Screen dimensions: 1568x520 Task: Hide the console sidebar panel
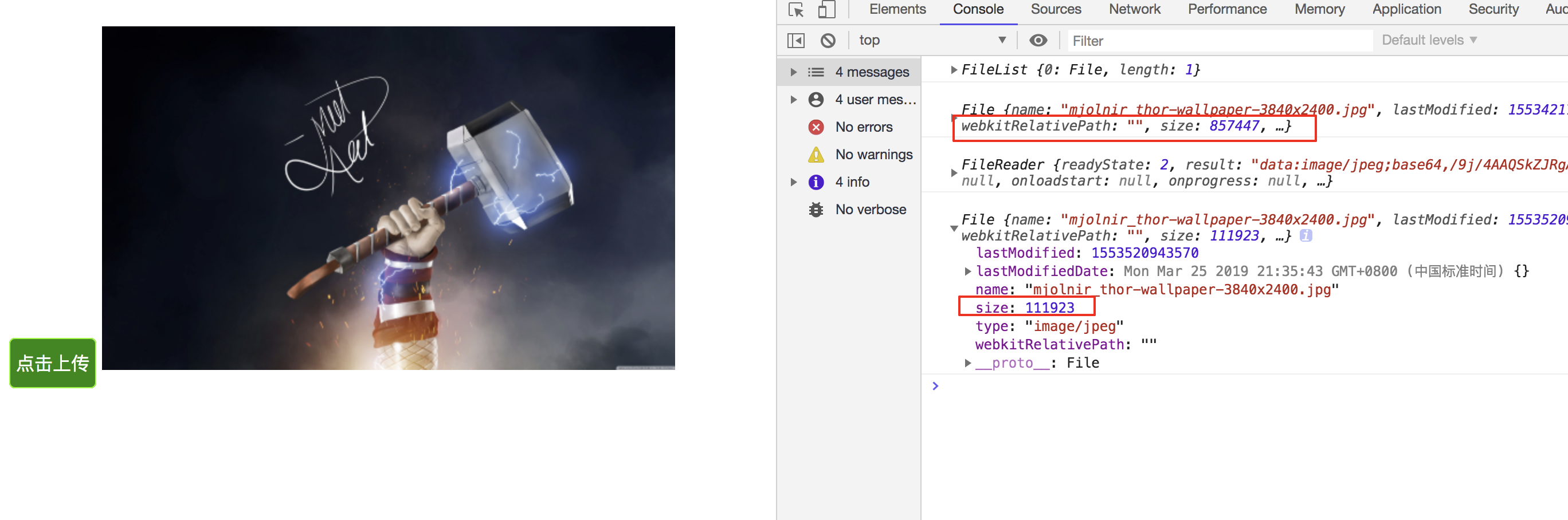coord(795,41)
